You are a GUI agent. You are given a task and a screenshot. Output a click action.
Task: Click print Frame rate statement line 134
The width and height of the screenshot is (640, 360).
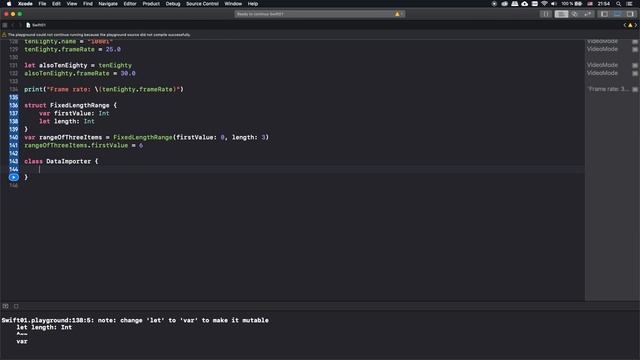point(104,89)
